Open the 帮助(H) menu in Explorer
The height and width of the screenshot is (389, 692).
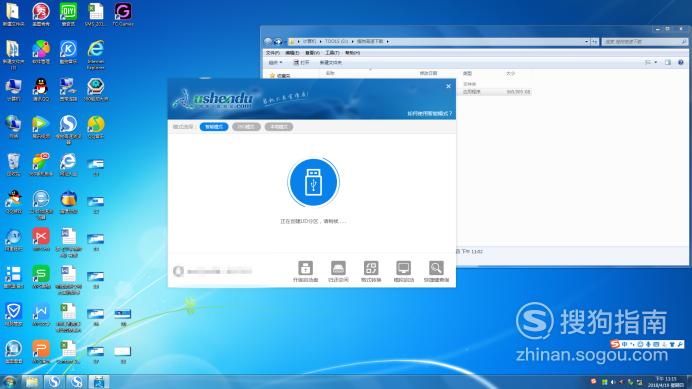352,53
